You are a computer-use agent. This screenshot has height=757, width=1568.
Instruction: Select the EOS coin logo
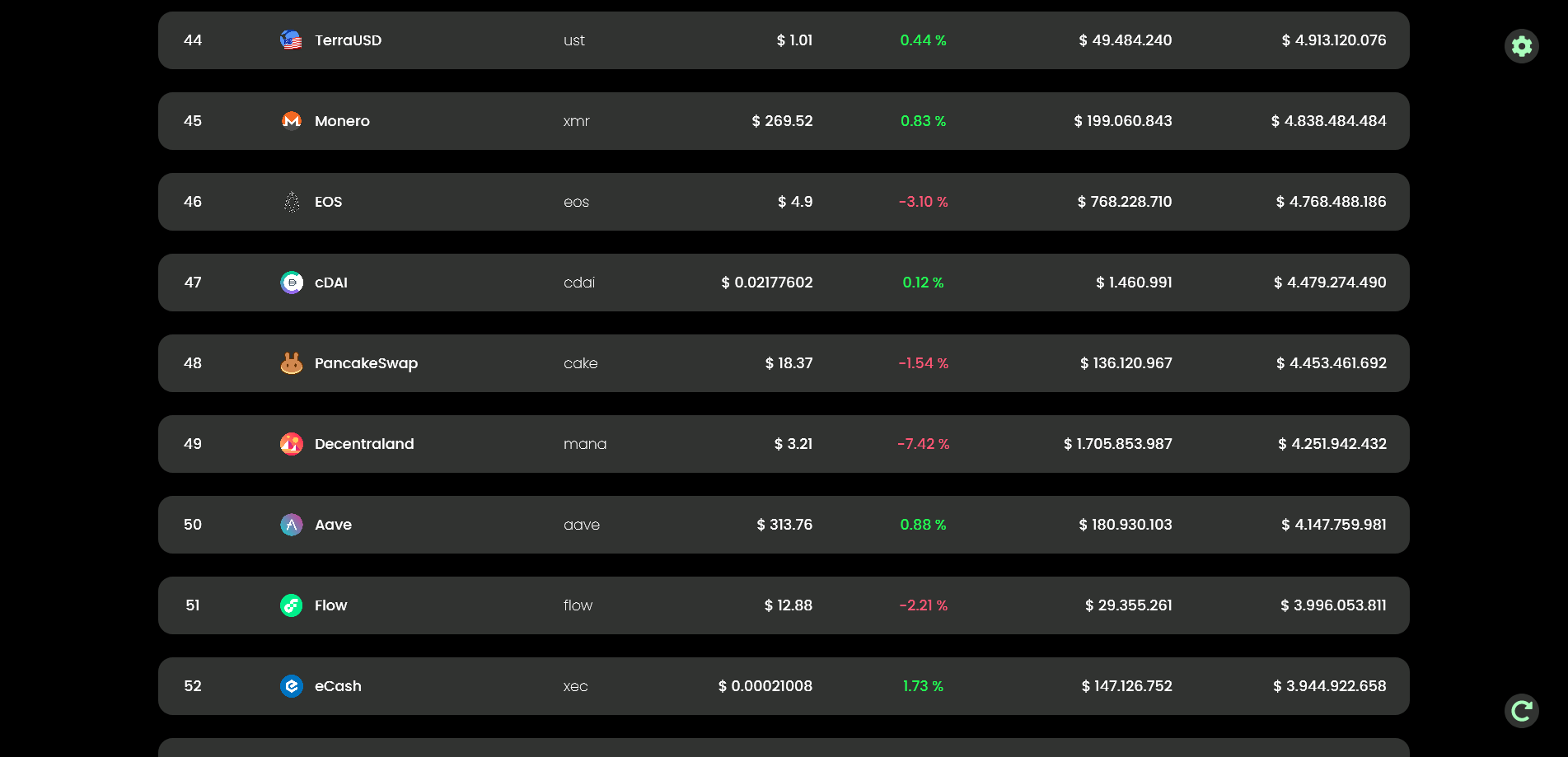[292, 202]
